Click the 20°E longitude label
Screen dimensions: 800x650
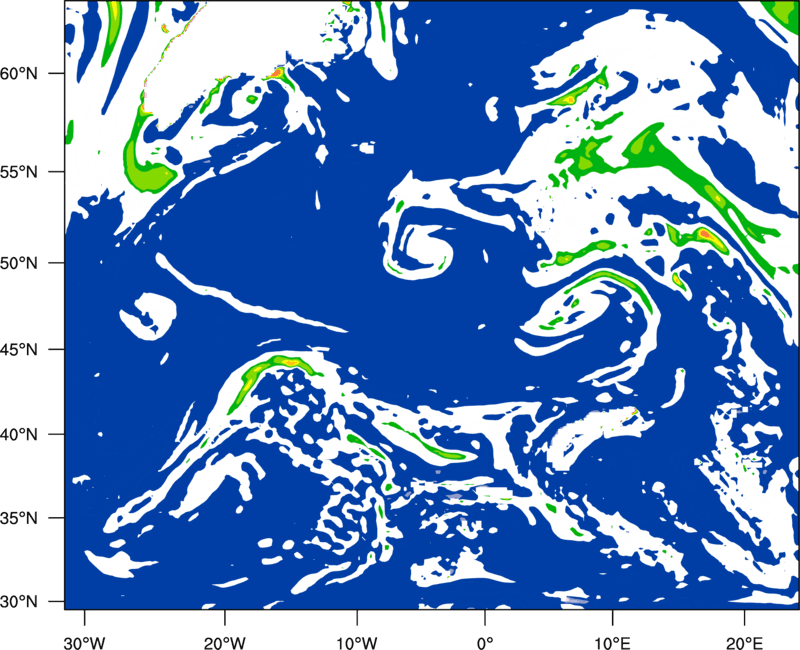pos(744,643)
